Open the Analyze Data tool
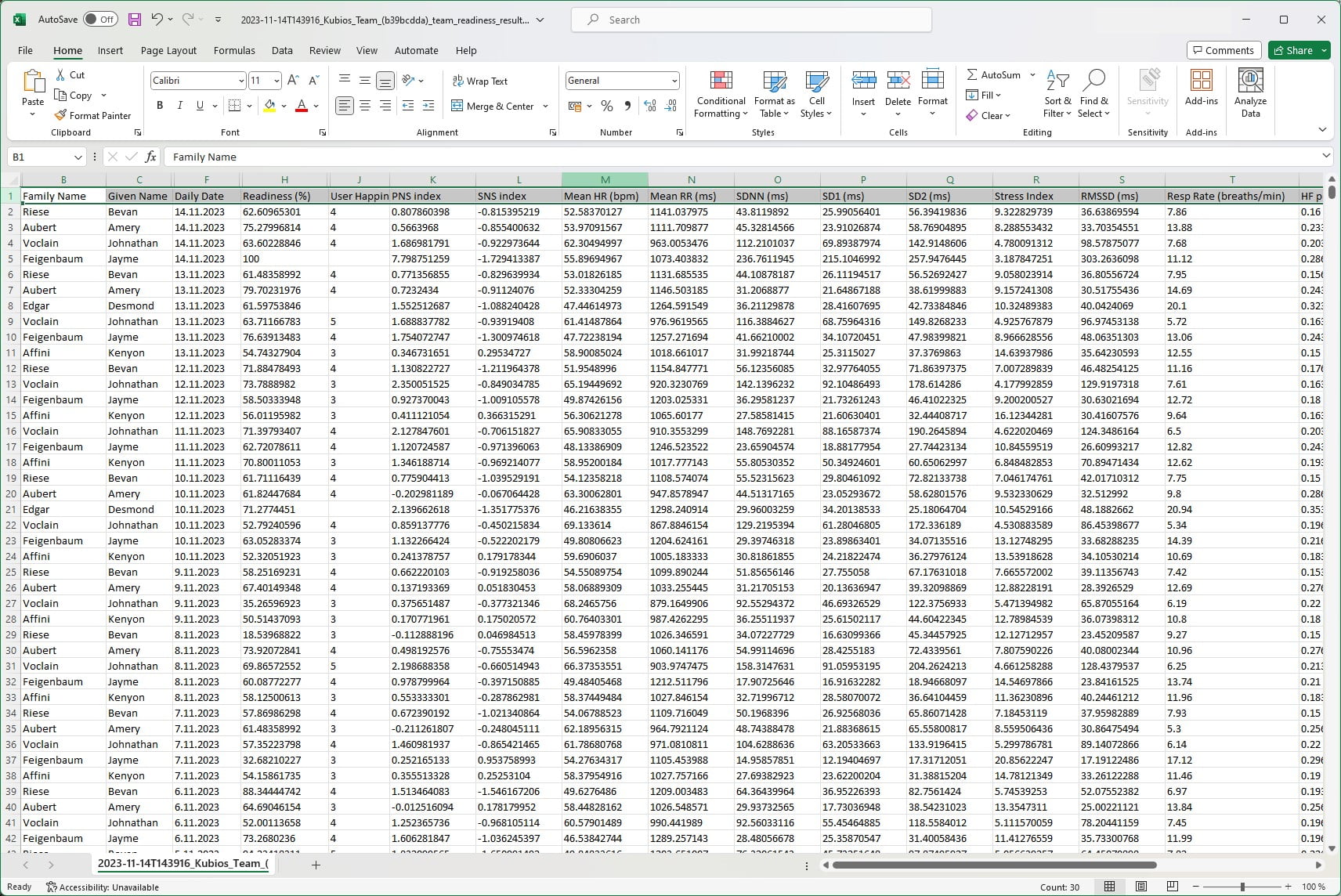Viewport: 1341px width, 896px height. (x=1250, y=81)
